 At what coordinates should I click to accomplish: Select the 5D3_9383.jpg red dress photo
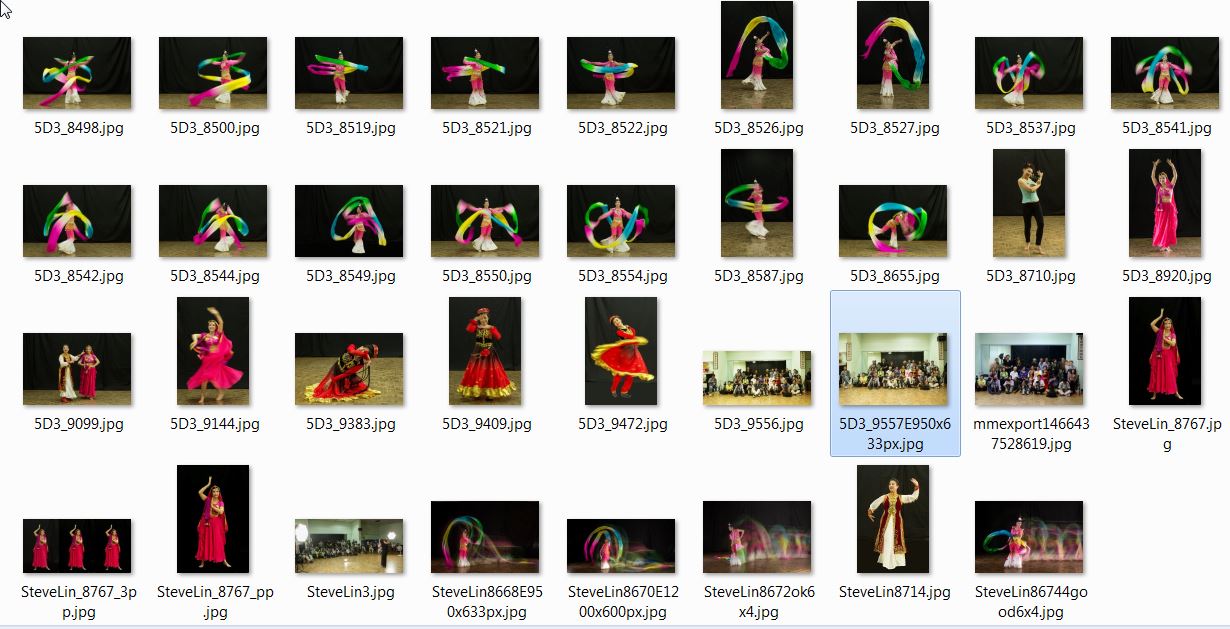click(x=349, y=370)
